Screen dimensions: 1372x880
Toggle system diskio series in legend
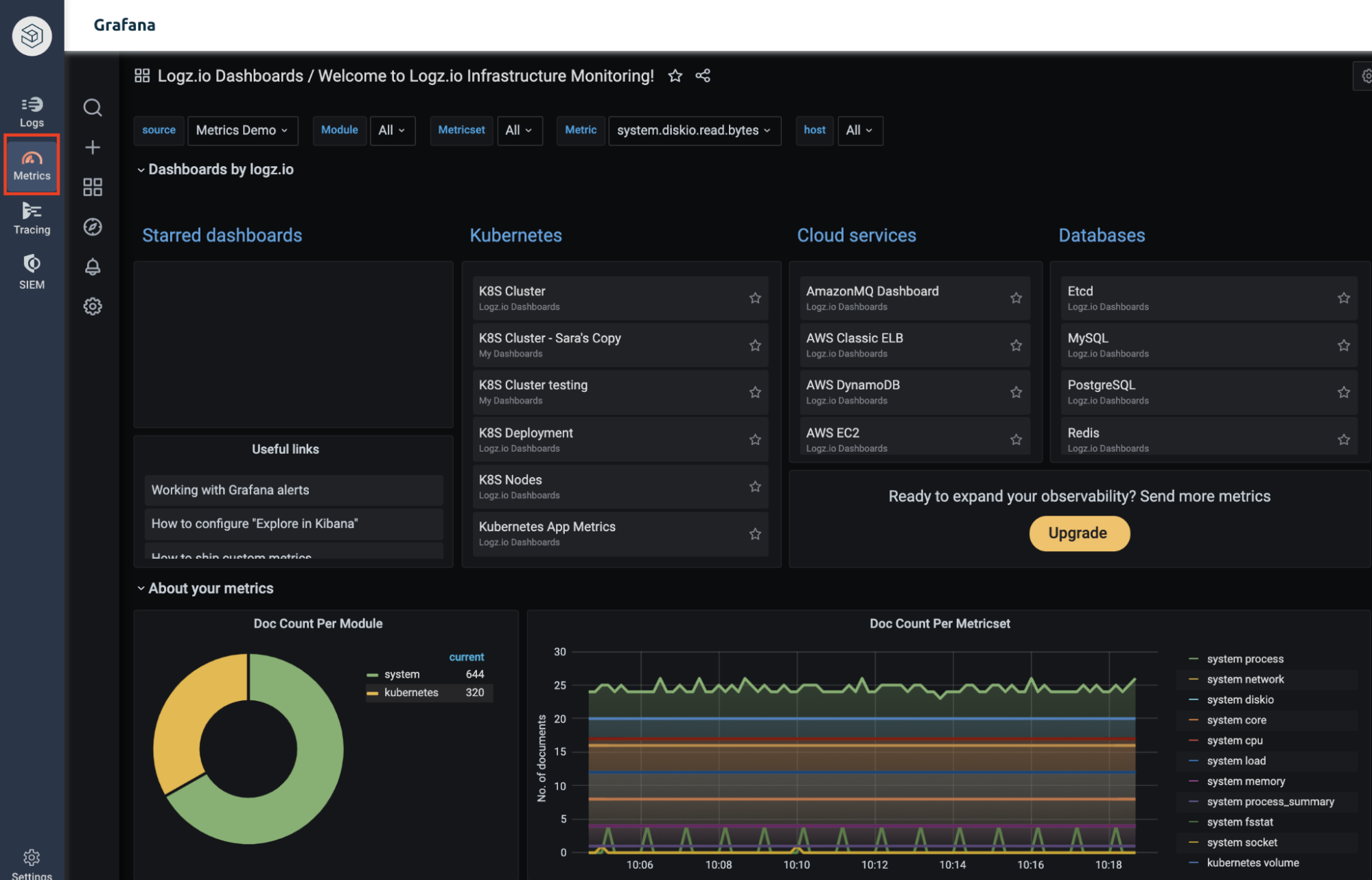coord(1240,699)
